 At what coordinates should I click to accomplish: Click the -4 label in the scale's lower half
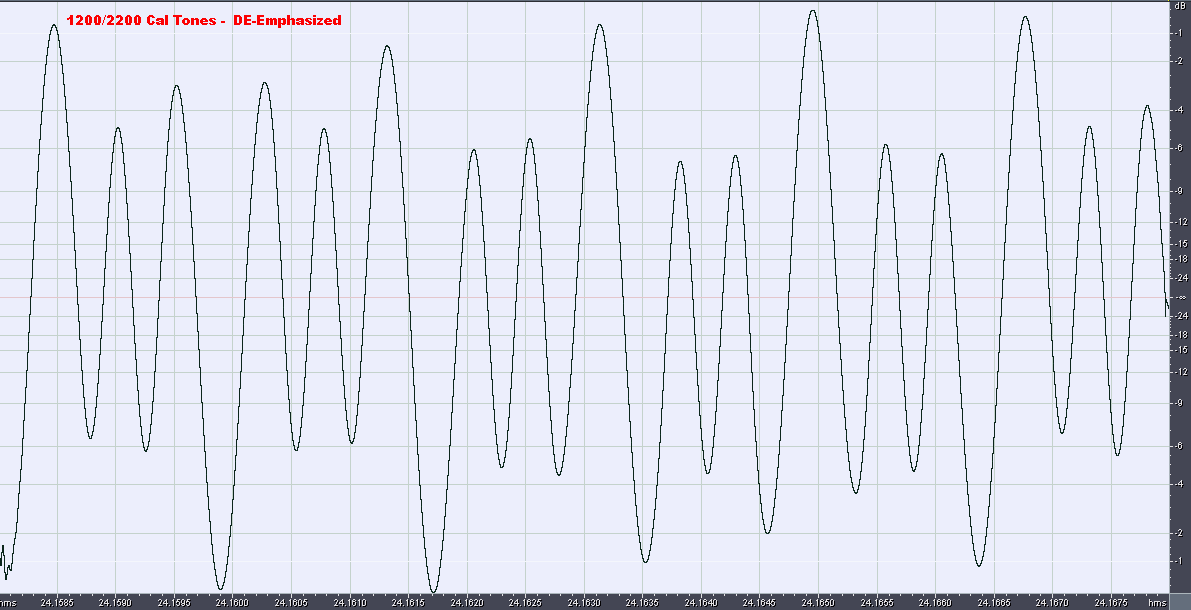click(1182, 484)
